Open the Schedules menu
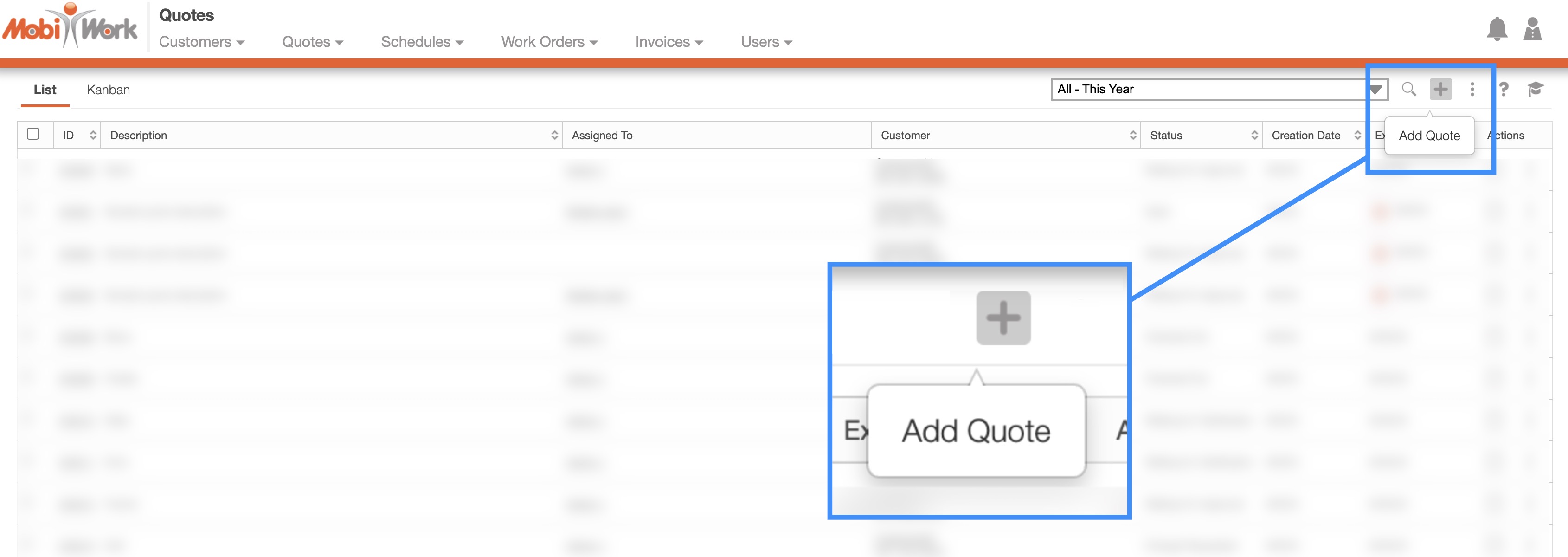The height and width of the screenshot is (557, 1568). point(422,42)
